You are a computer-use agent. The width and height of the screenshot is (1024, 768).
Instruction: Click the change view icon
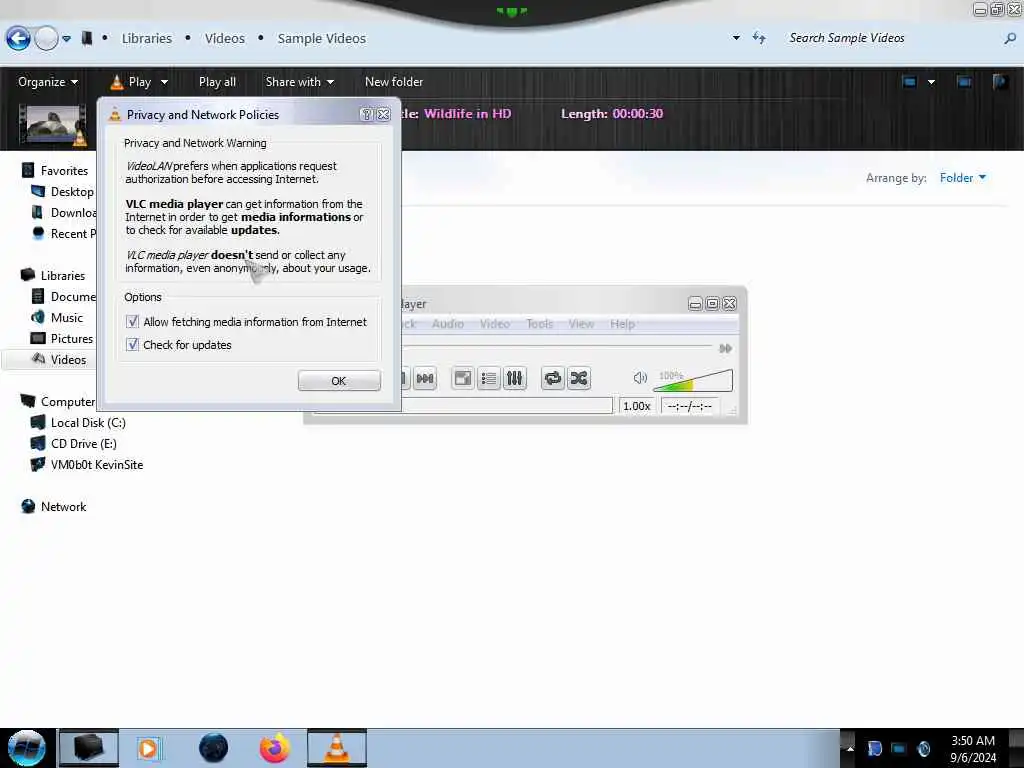pos(909,82)
